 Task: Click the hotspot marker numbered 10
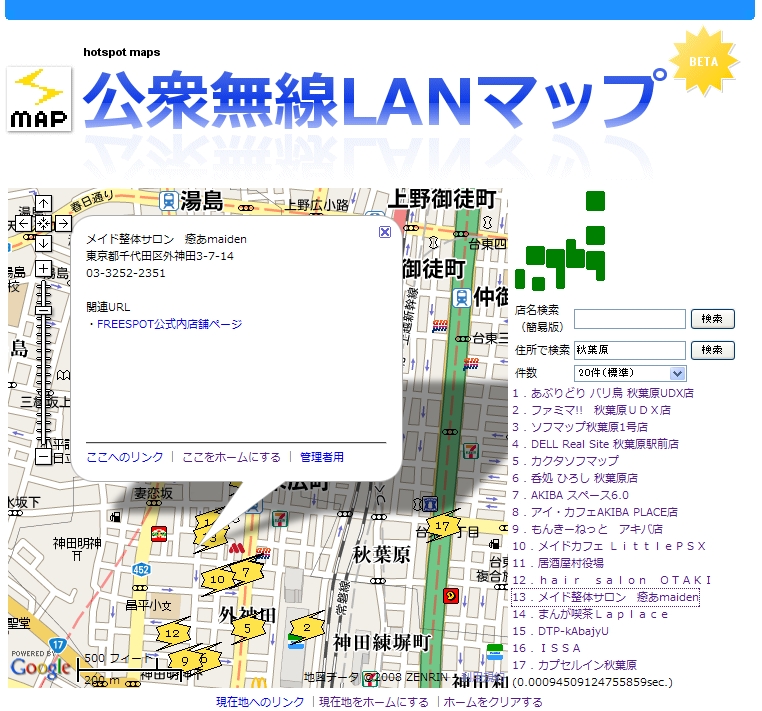[217, 579]
